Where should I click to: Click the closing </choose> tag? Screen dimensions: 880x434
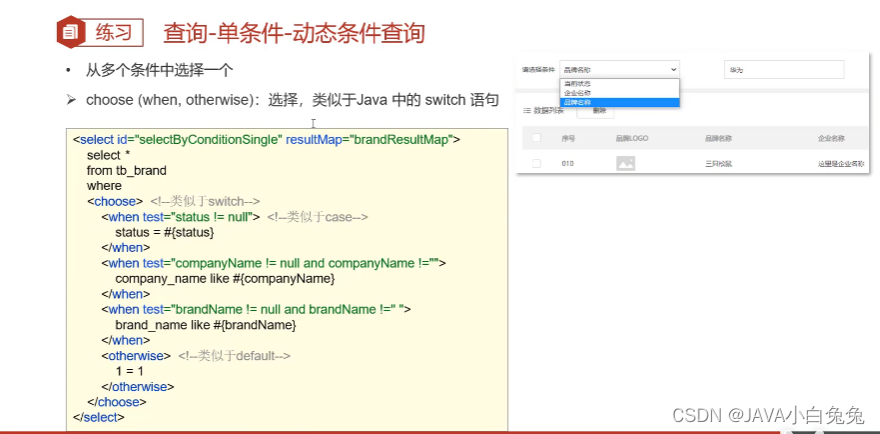[x=117, y=402]
